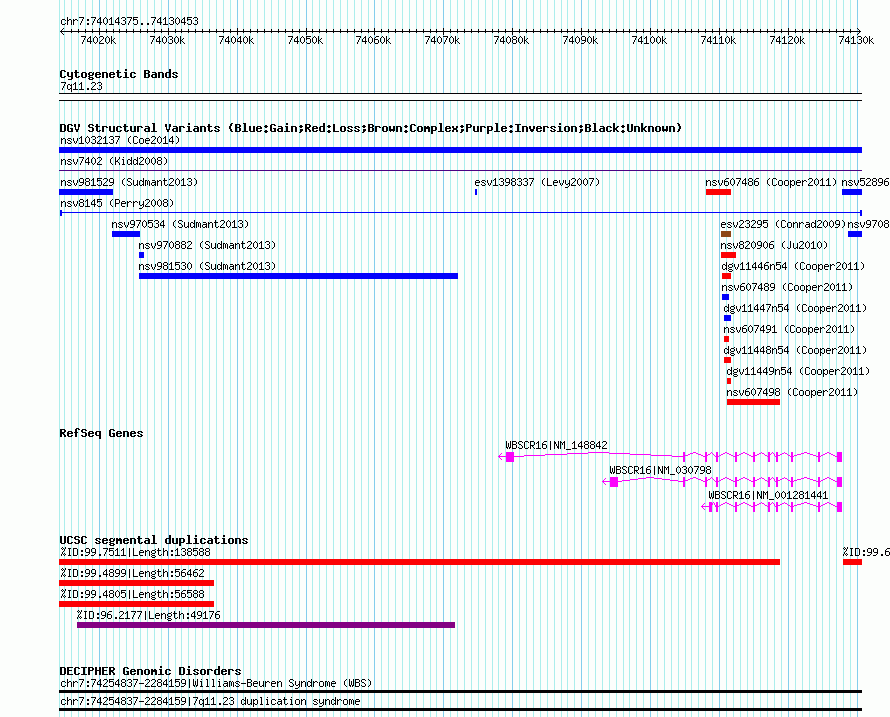Click the %ID:96.2177|Length:49176 label
Image resolution: width=890 pixels, height=717 pixels.
point(149,615)
